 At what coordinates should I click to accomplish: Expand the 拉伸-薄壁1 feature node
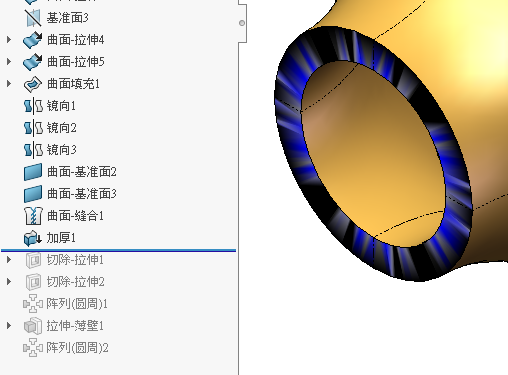(x=9, y=326)
